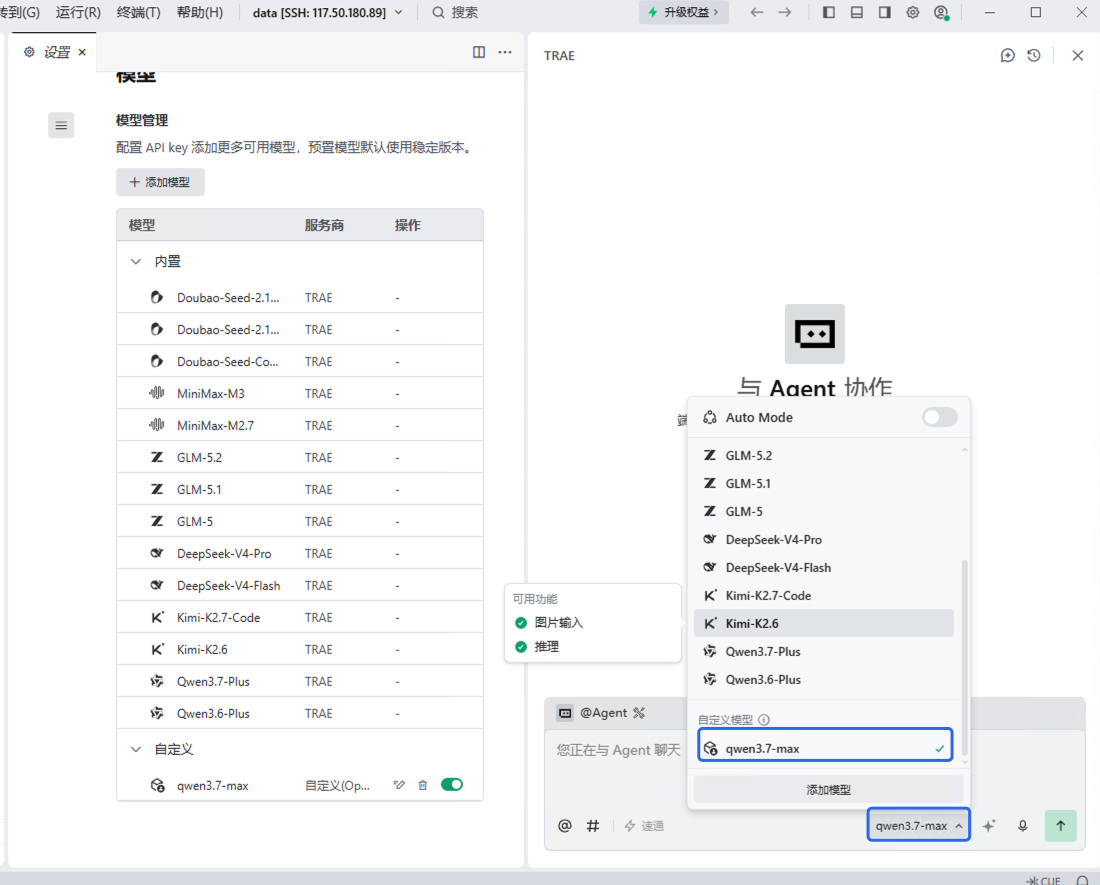Image resolution: width=1100 pixels, height=885 pixels.
Task: Close the 设置 tab
Action: 82,52
